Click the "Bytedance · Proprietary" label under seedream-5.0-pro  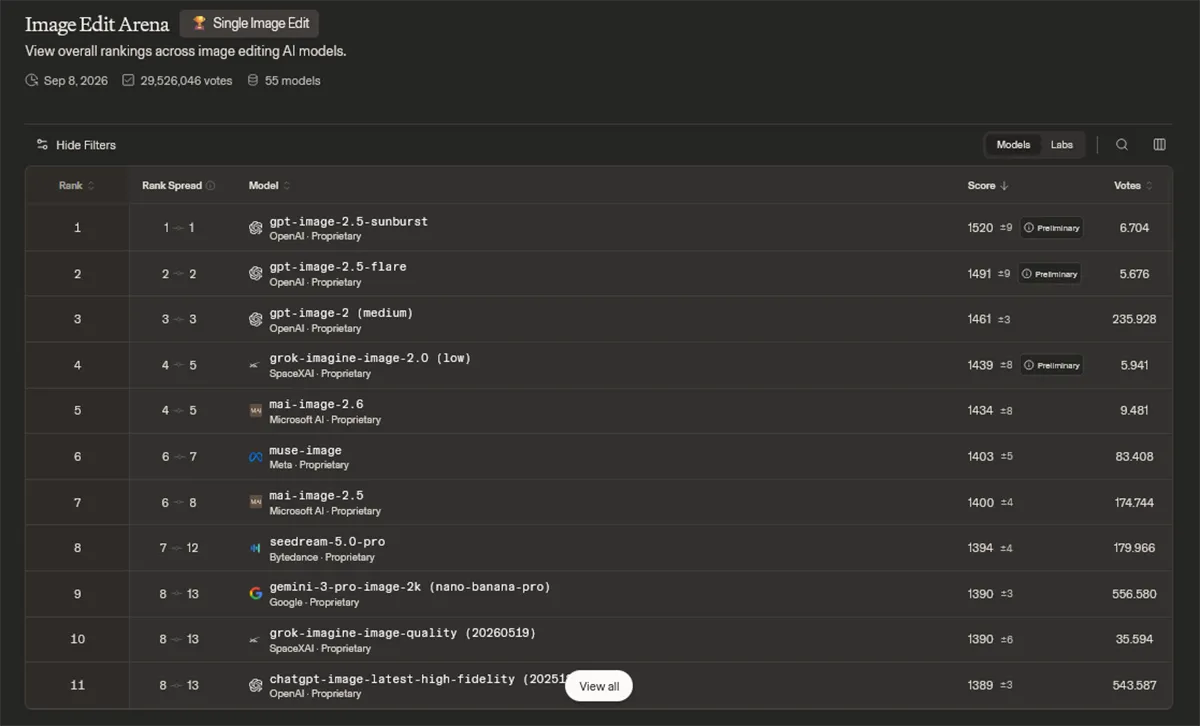(322, 557)
